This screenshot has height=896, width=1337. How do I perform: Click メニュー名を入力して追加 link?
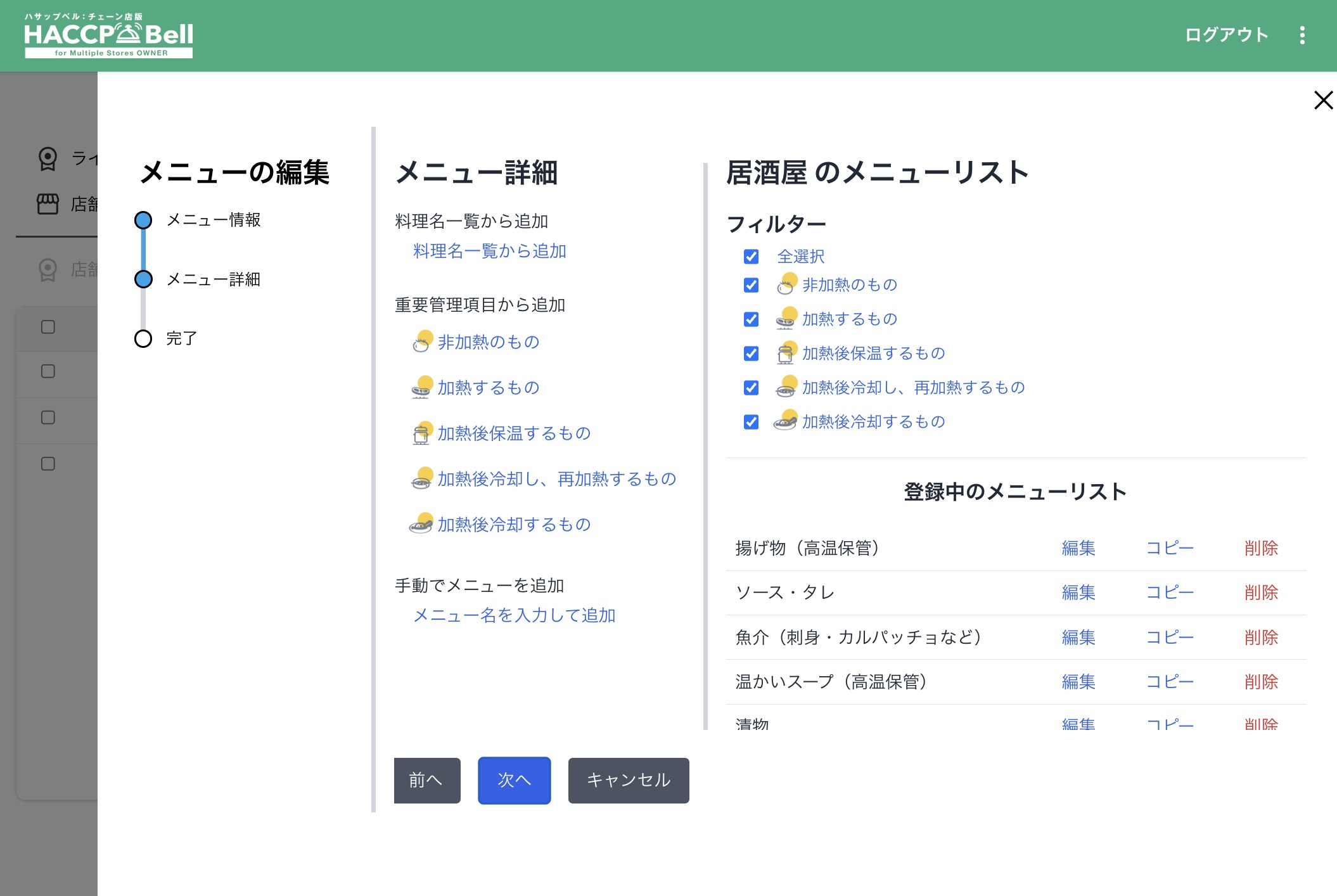click(x=514, y=615)
